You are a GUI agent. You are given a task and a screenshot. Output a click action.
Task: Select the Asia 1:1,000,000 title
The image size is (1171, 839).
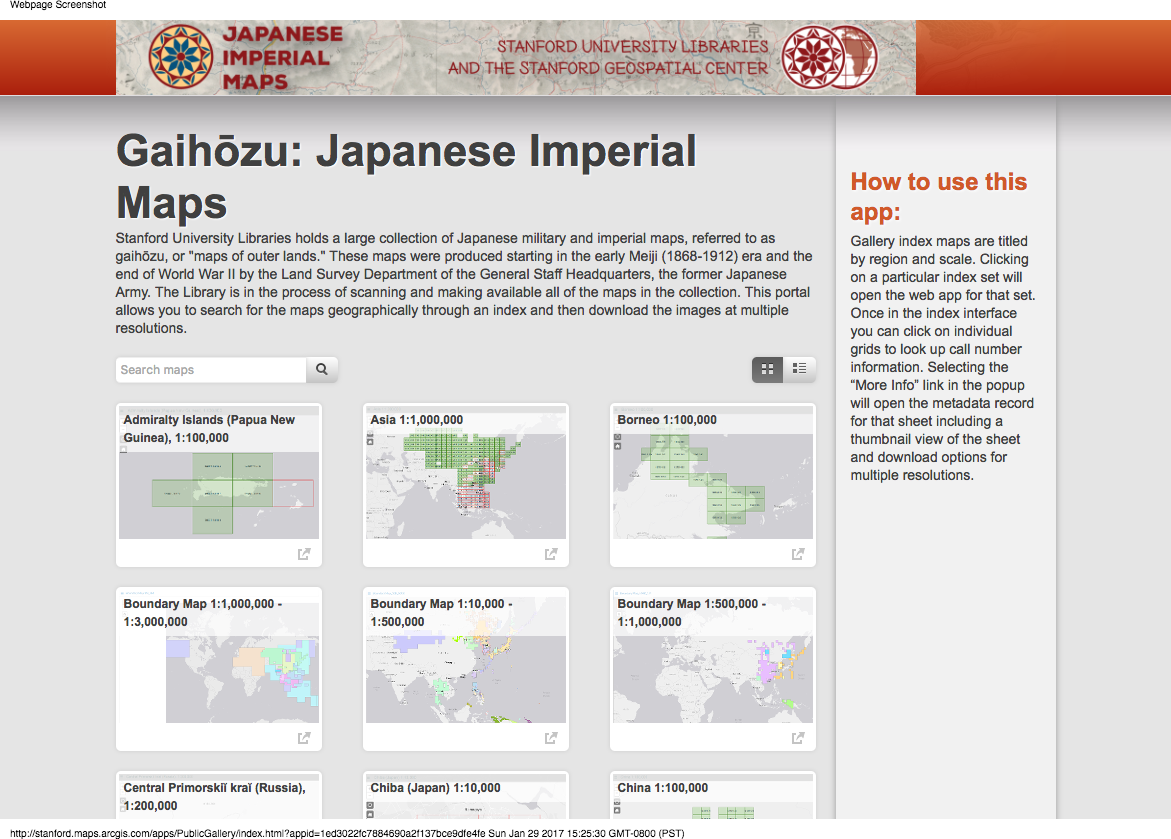[417, 420]
